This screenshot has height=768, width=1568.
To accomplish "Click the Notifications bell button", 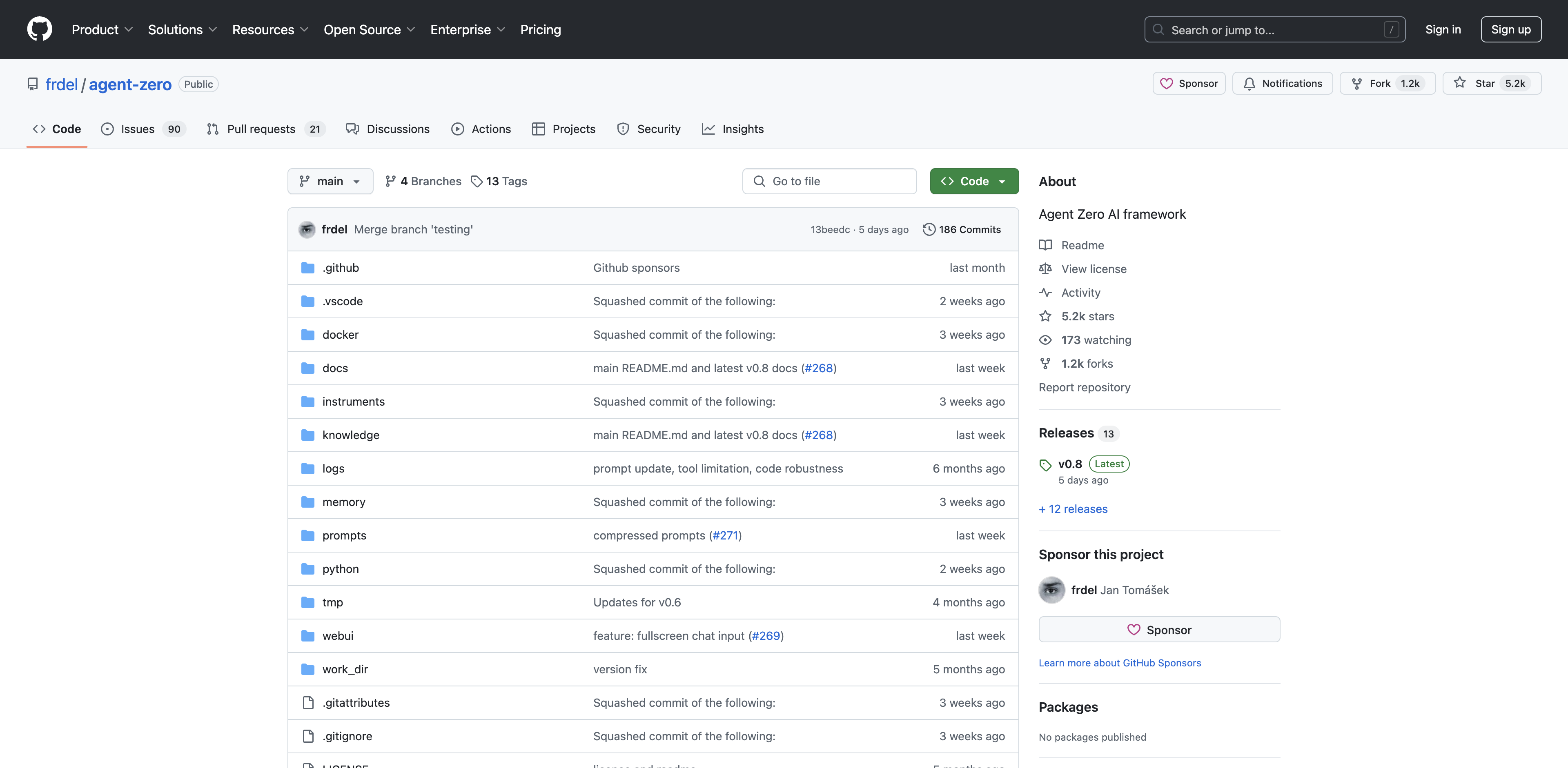I will (x=1282, y=83).
